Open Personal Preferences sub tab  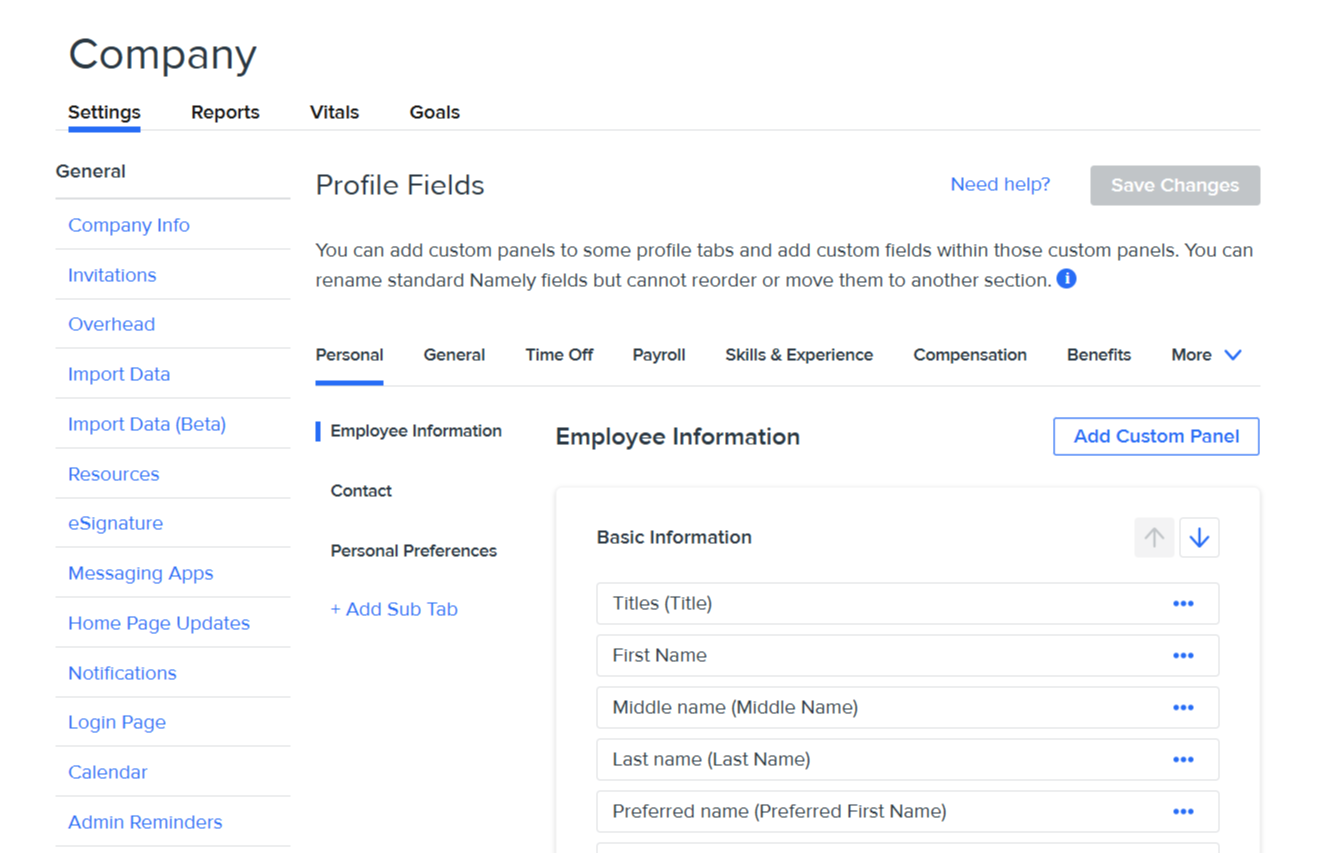click(413, 551)
